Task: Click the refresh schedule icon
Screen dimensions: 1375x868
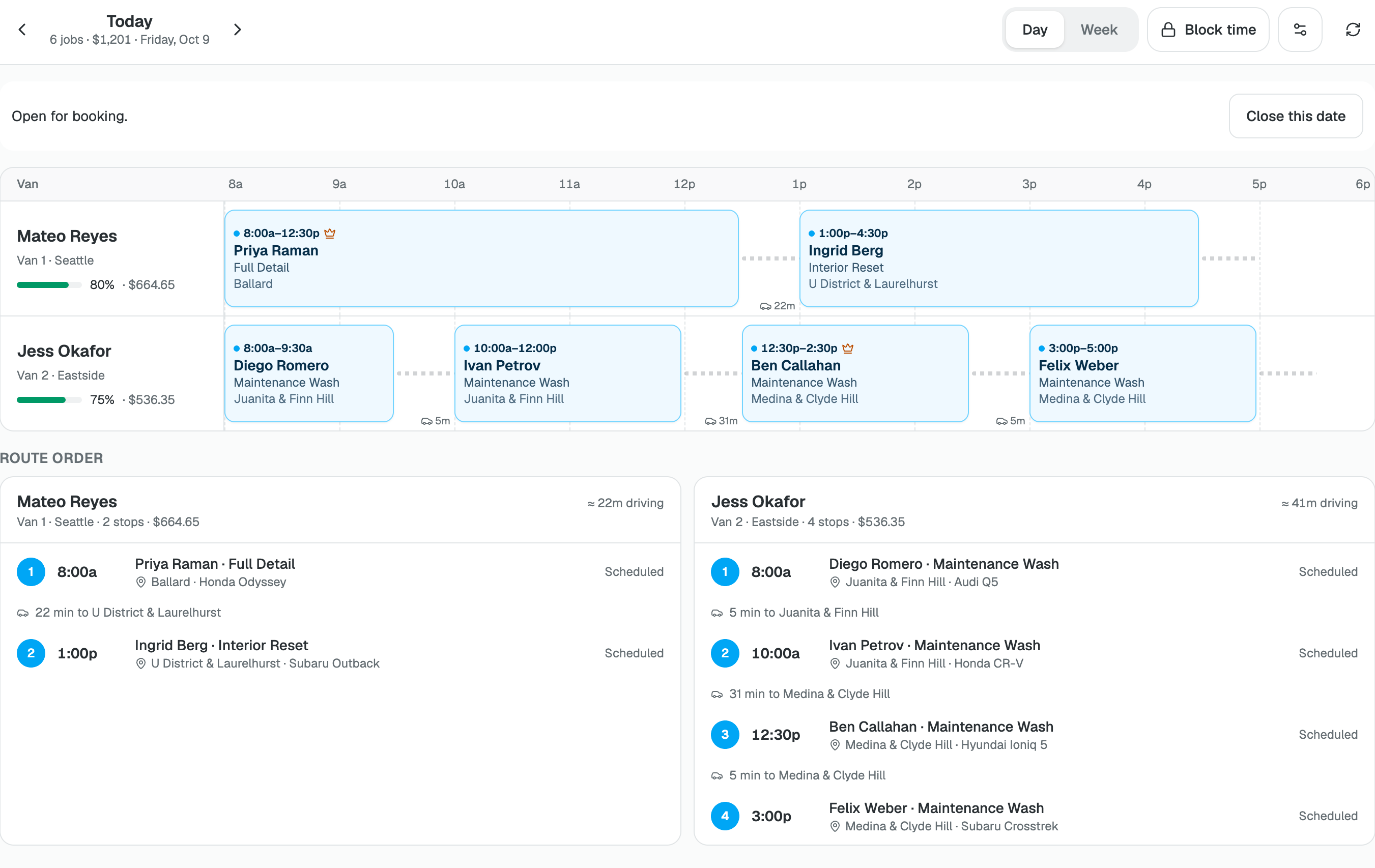Action: [x=1353, y=30]
